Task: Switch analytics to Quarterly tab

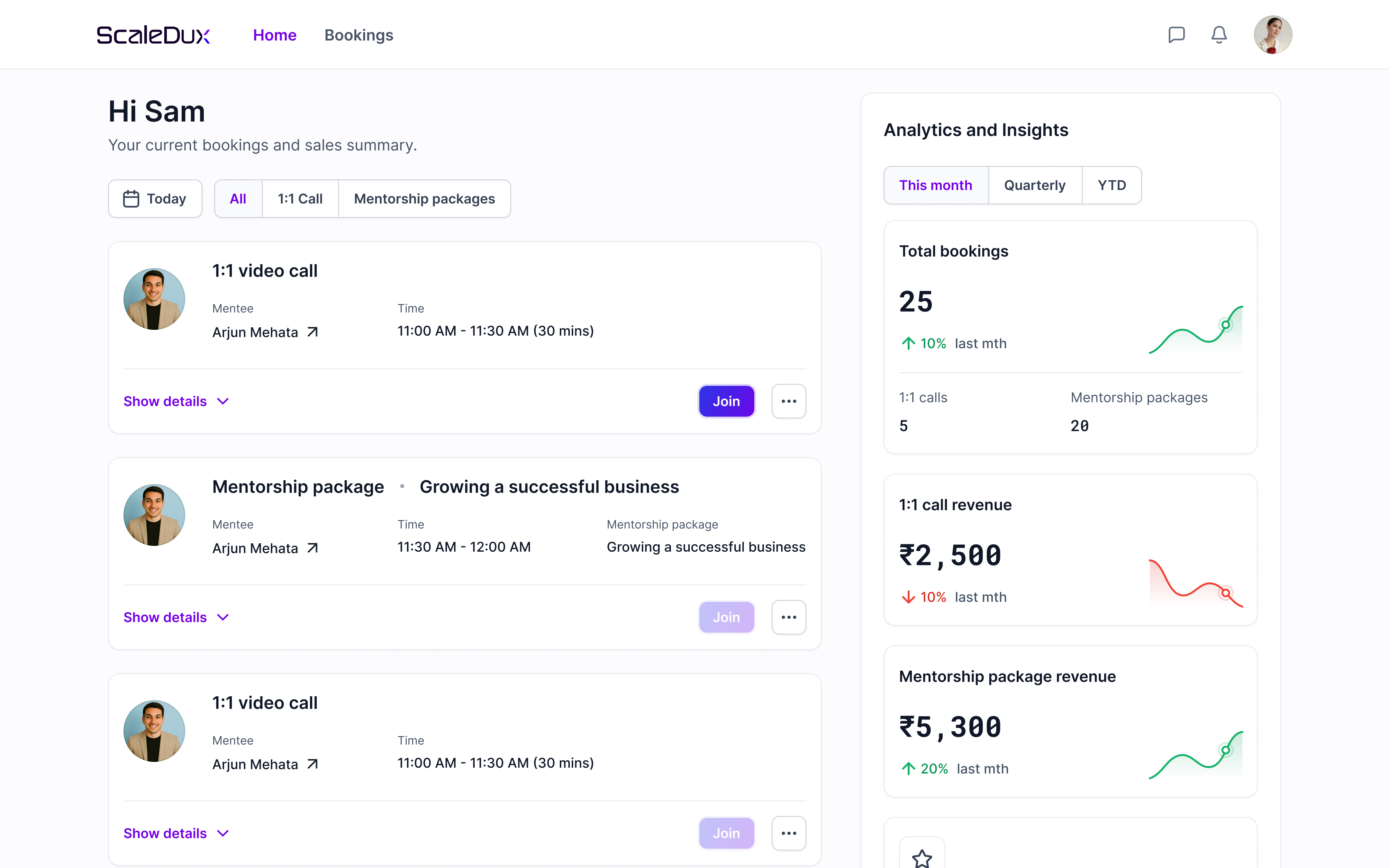Action: click(1034, 185)
